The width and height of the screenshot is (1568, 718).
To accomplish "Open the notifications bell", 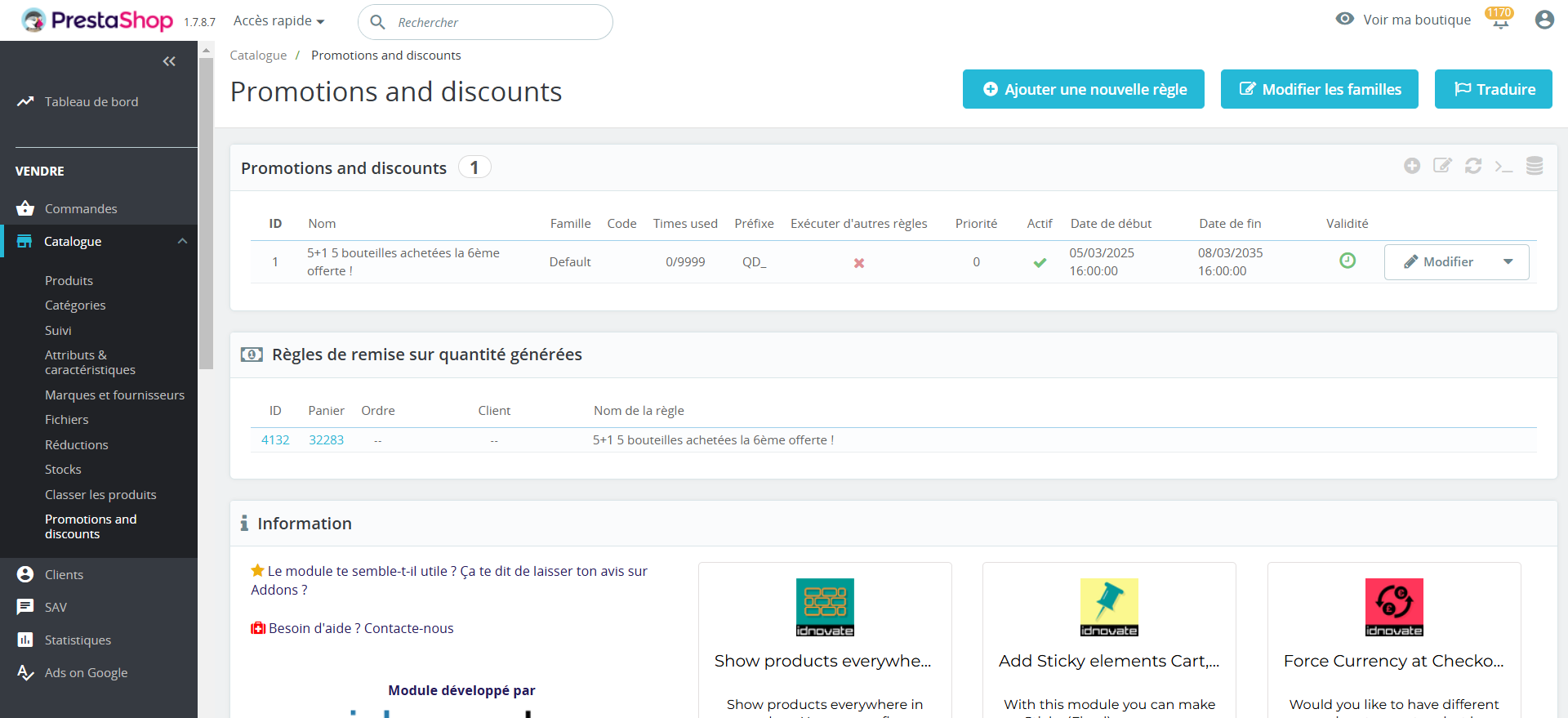I will [1499, 20].
